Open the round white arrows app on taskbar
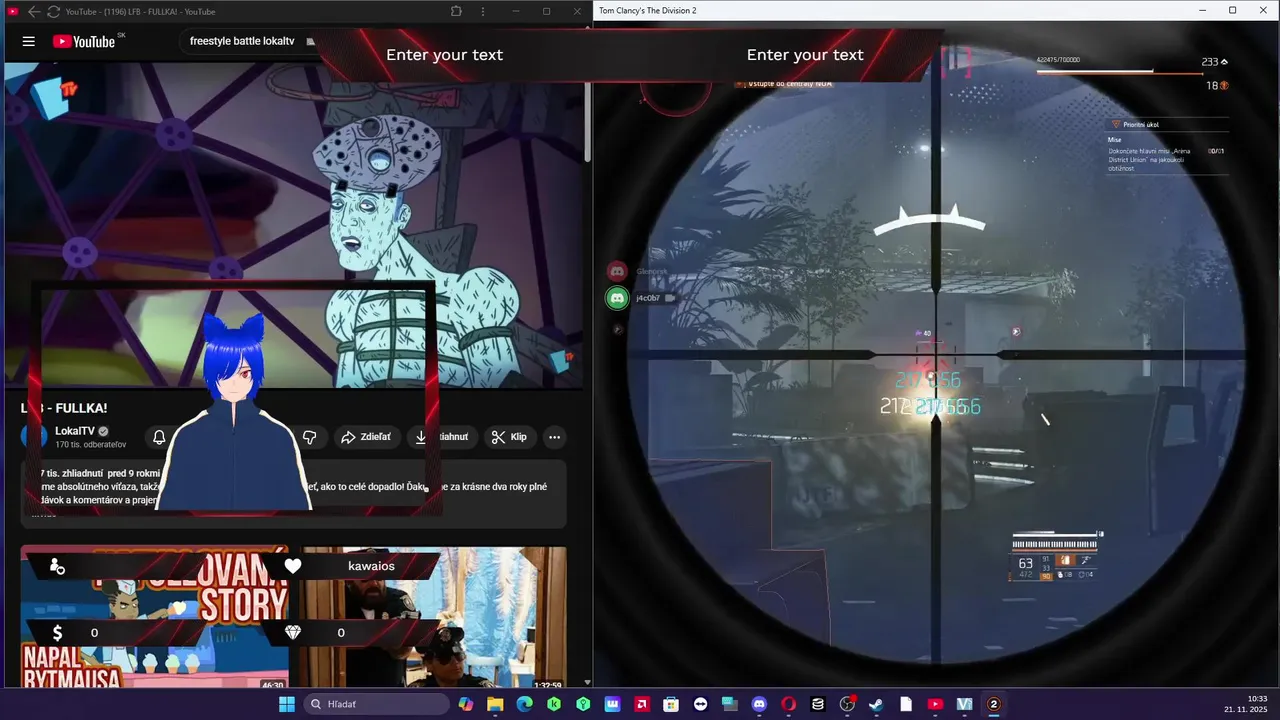Screen dimensions: 1280x720 pyautogui.click(x=700, y=704)
